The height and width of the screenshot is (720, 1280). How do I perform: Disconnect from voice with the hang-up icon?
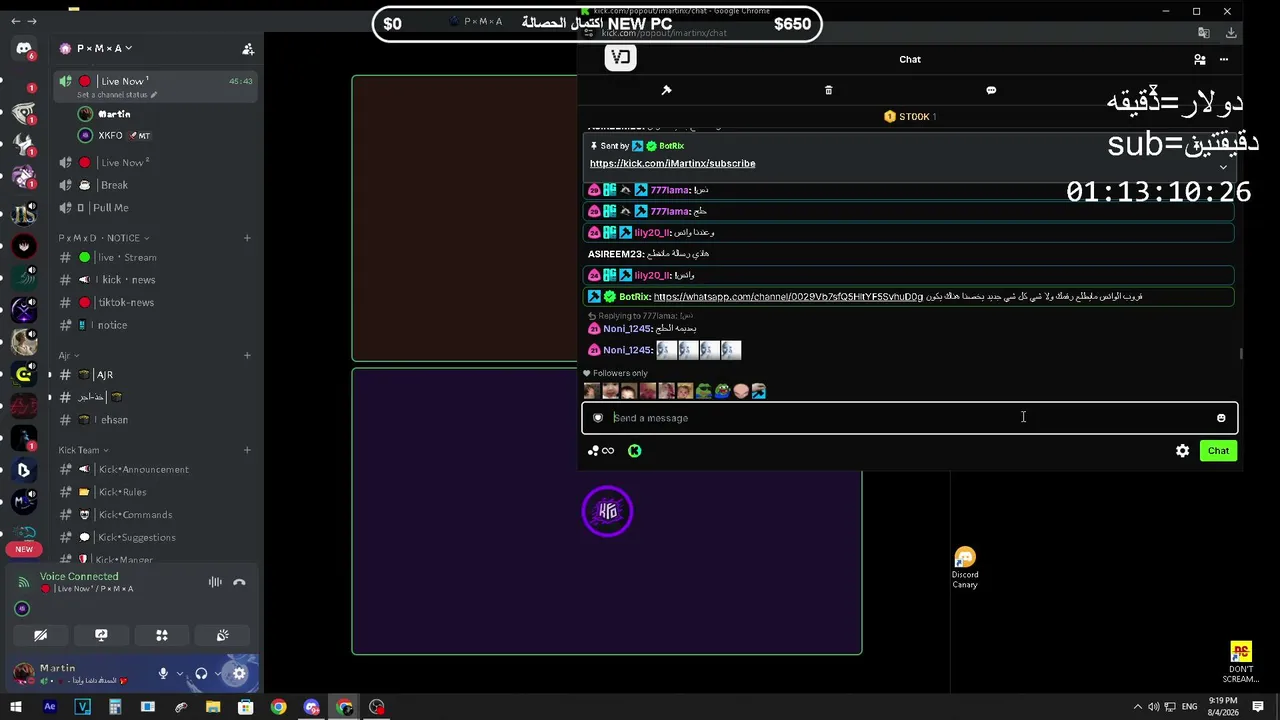point(239,582)
